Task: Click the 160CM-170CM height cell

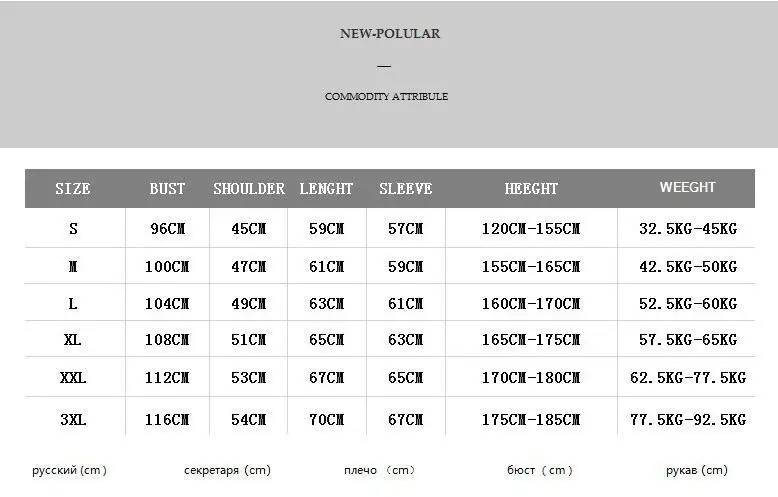Action: (x=531, y=304)
